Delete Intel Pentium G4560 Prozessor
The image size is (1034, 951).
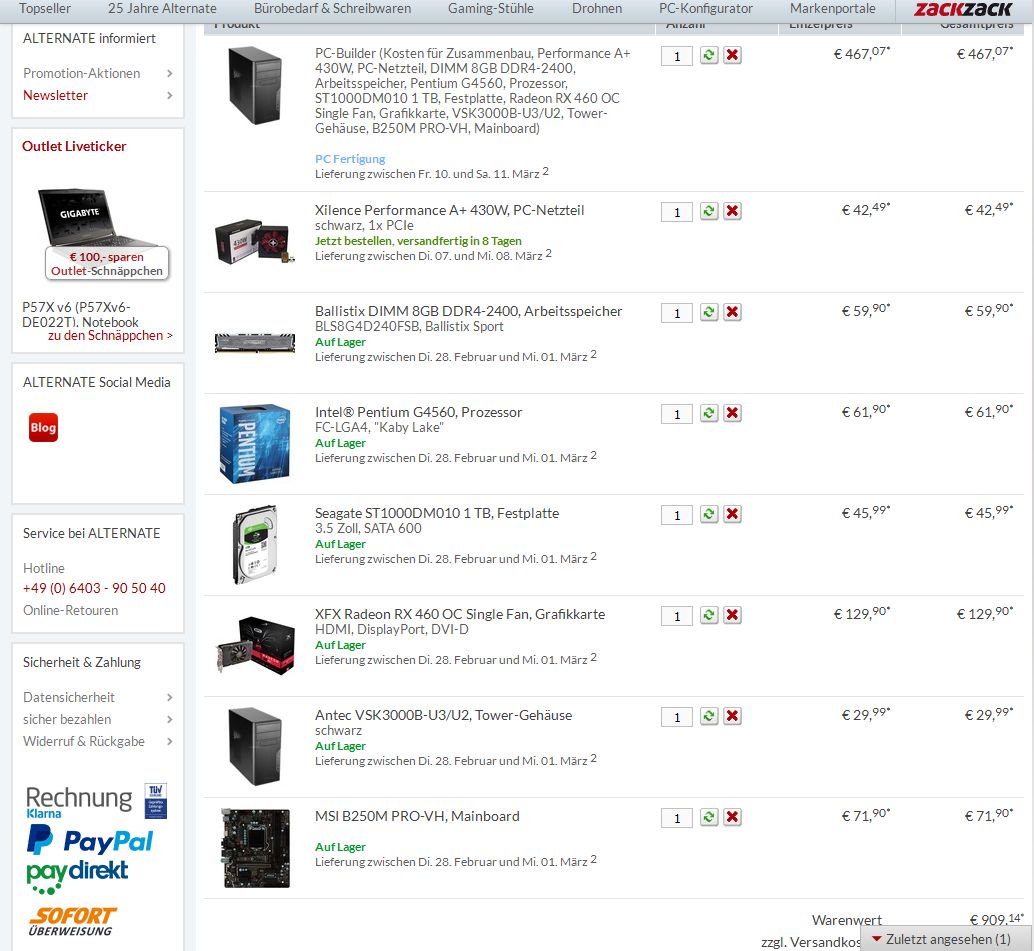(733, 414)
